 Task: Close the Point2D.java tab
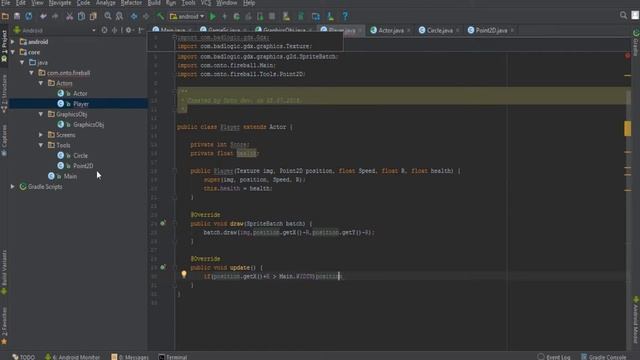point(512,31)
